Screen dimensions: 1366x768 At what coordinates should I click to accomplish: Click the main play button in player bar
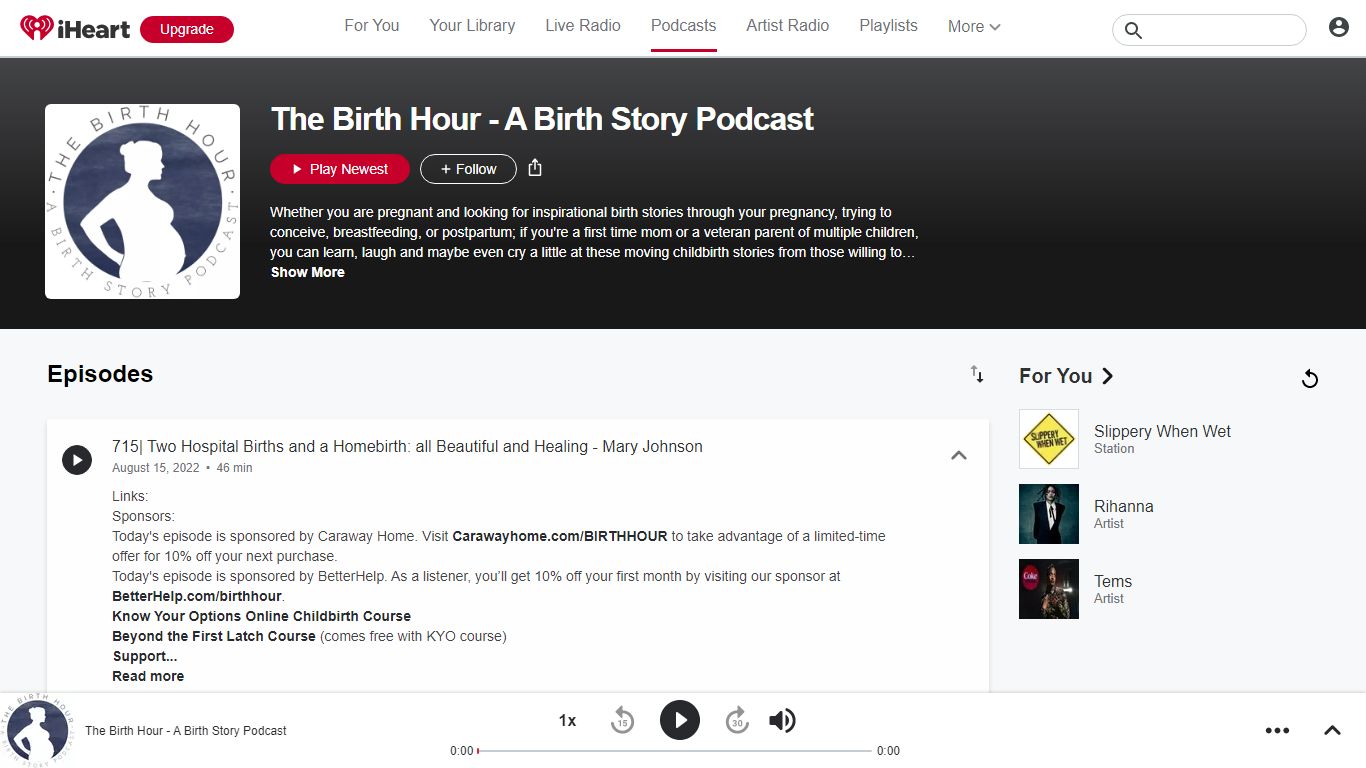[x=680, y=720]
